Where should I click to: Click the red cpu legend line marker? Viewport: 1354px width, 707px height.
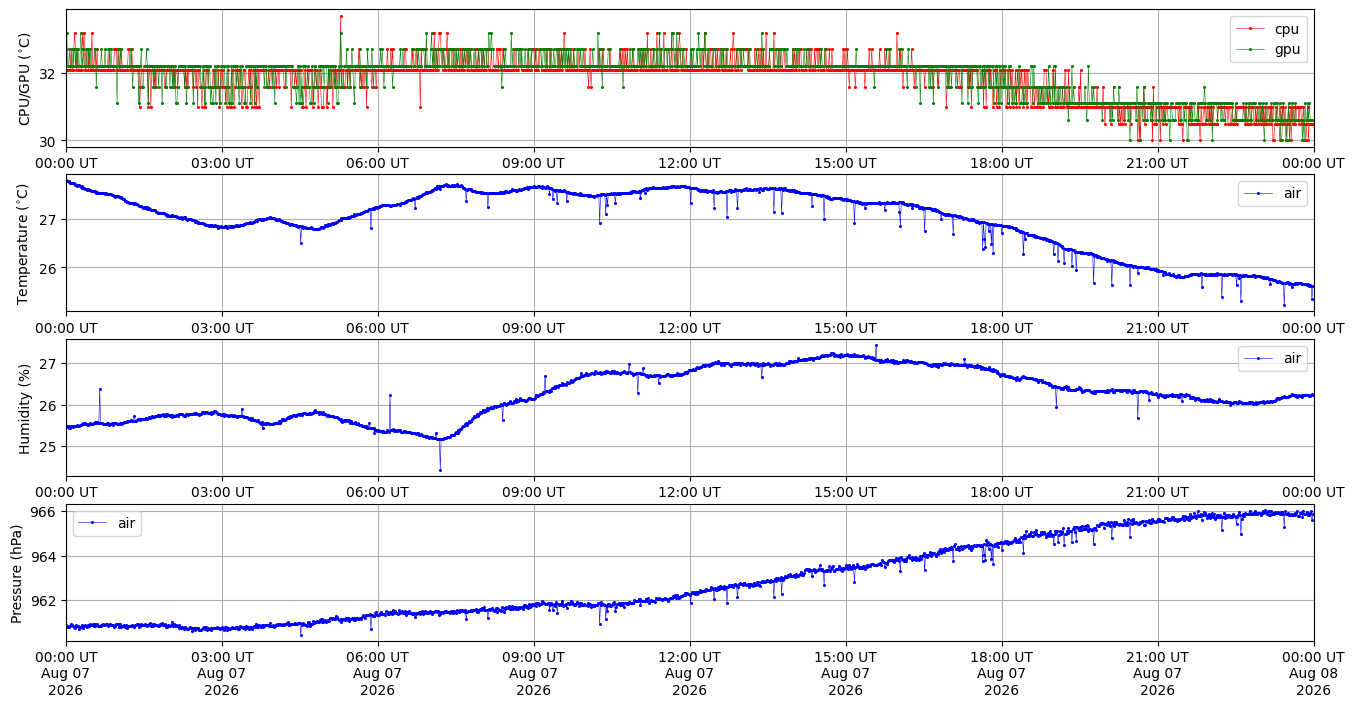point(1251,29)
